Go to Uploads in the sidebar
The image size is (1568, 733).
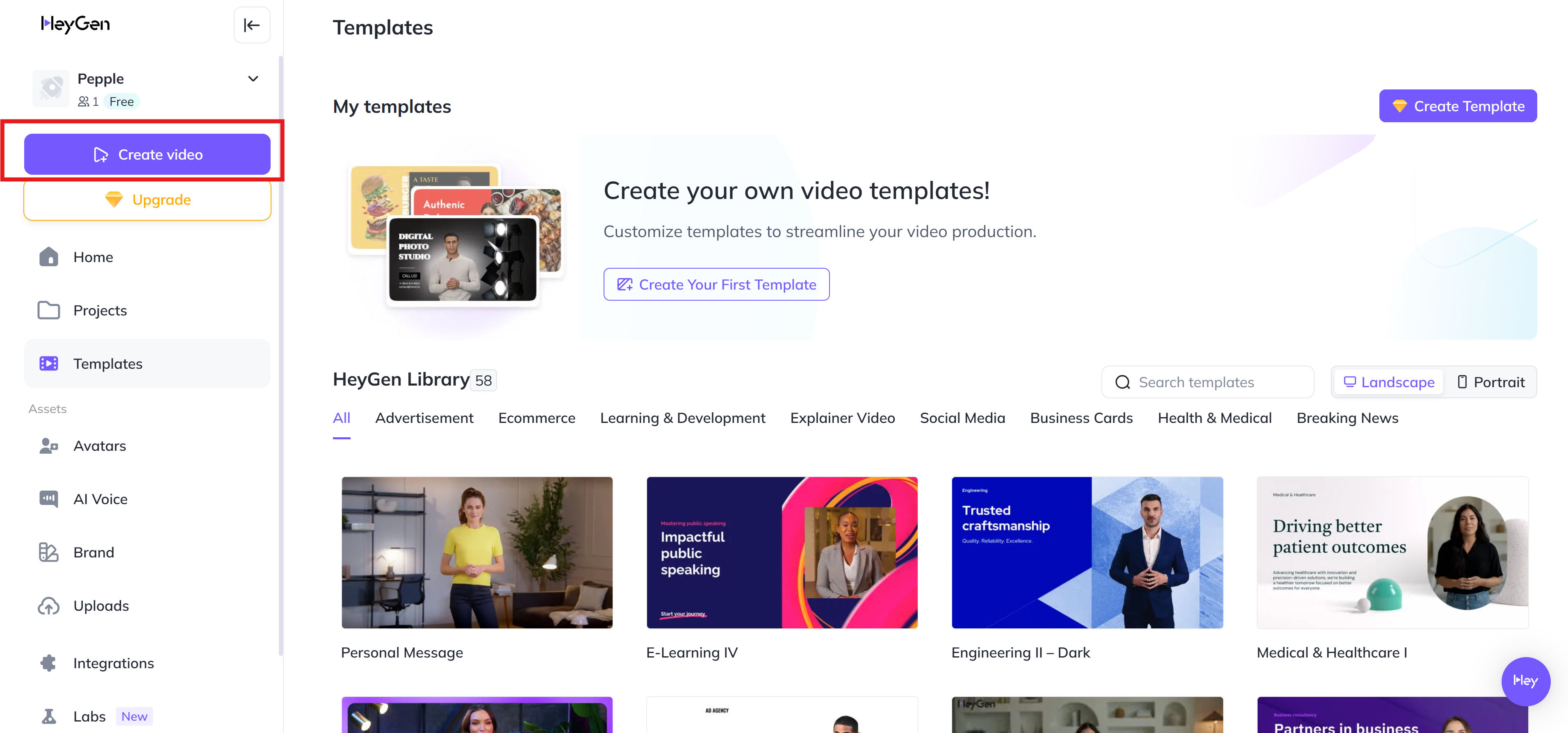tap(101, 605)
